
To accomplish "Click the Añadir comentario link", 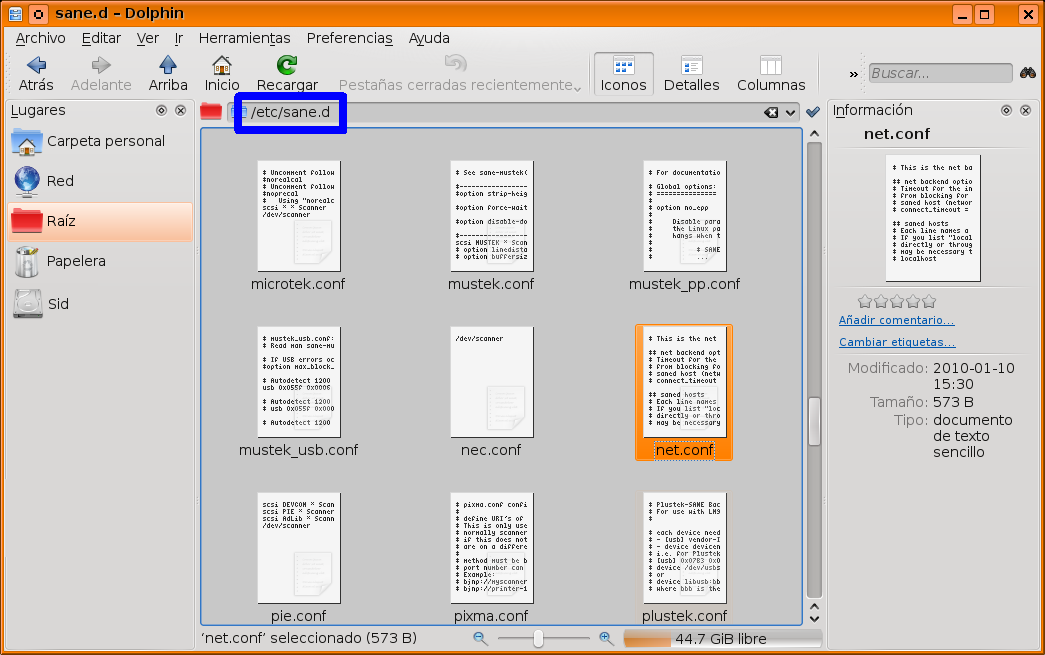I will click(x=896, y=321).
